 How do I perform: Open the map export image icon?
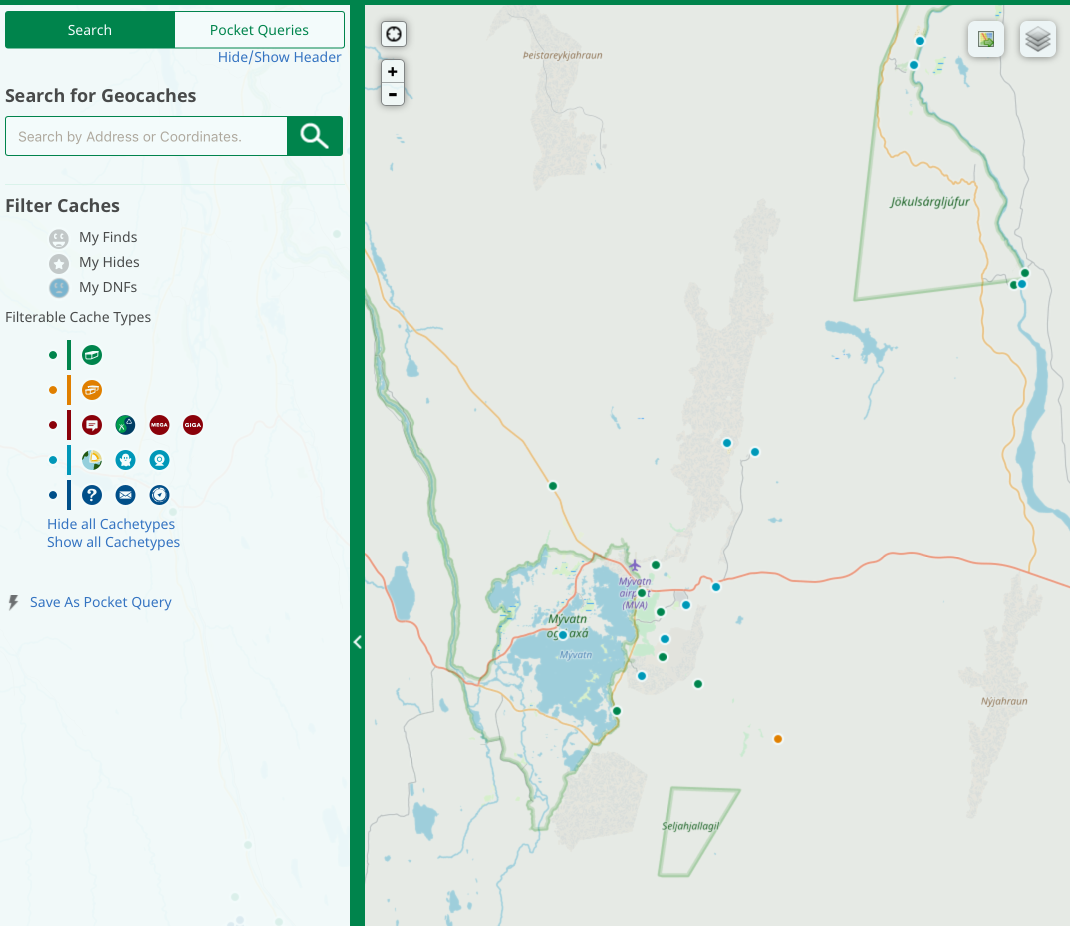985,40
